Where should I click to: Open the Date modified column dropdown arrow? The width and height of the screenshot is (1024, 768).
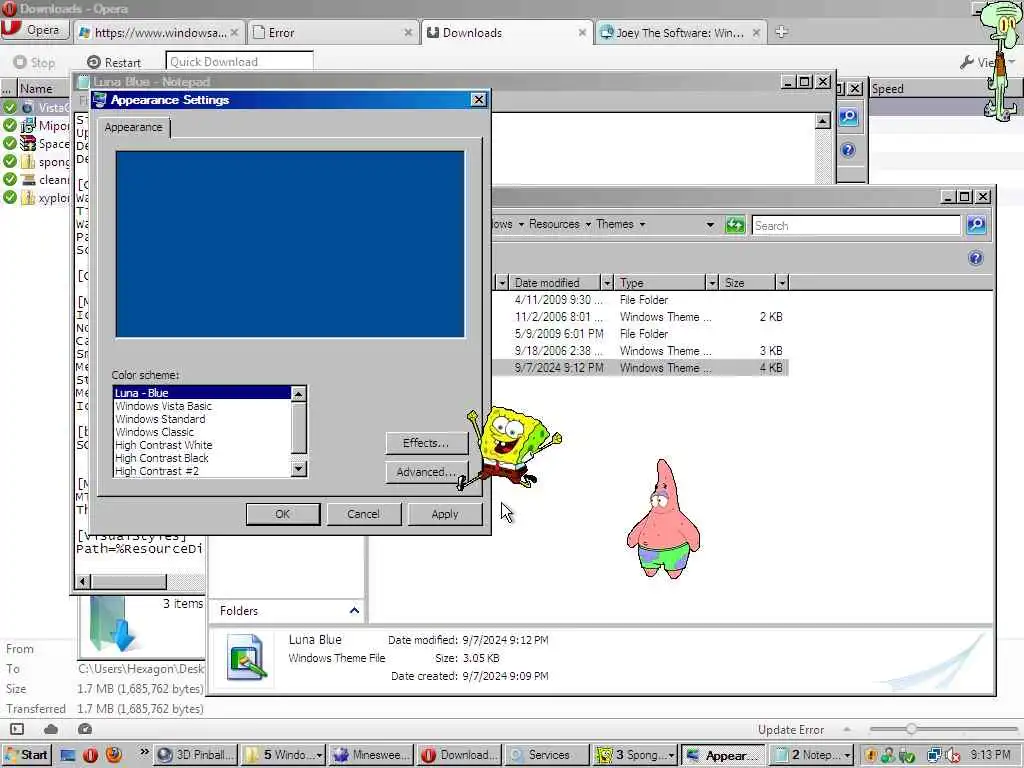coord(607,283)
